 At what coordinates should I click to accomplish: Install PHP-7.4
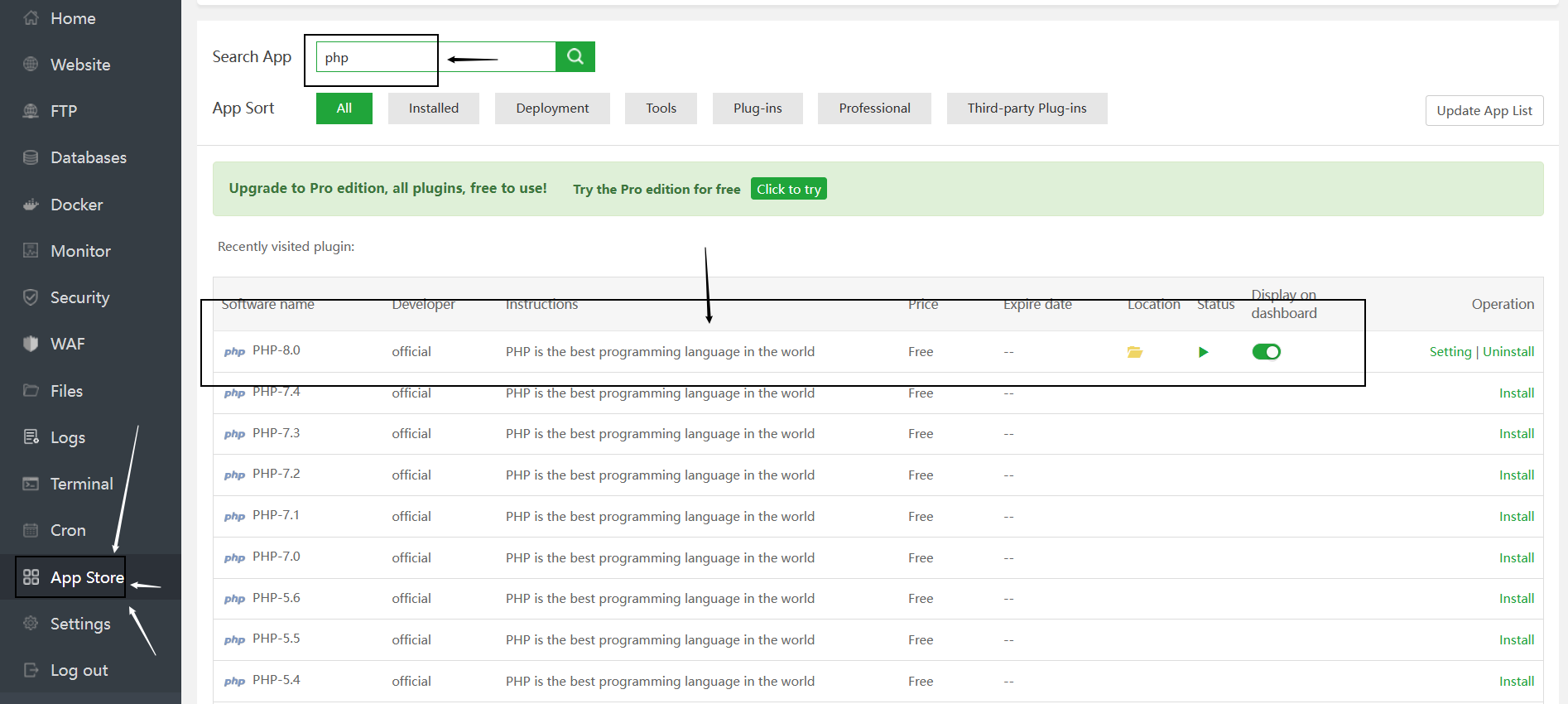[1516, 393]
